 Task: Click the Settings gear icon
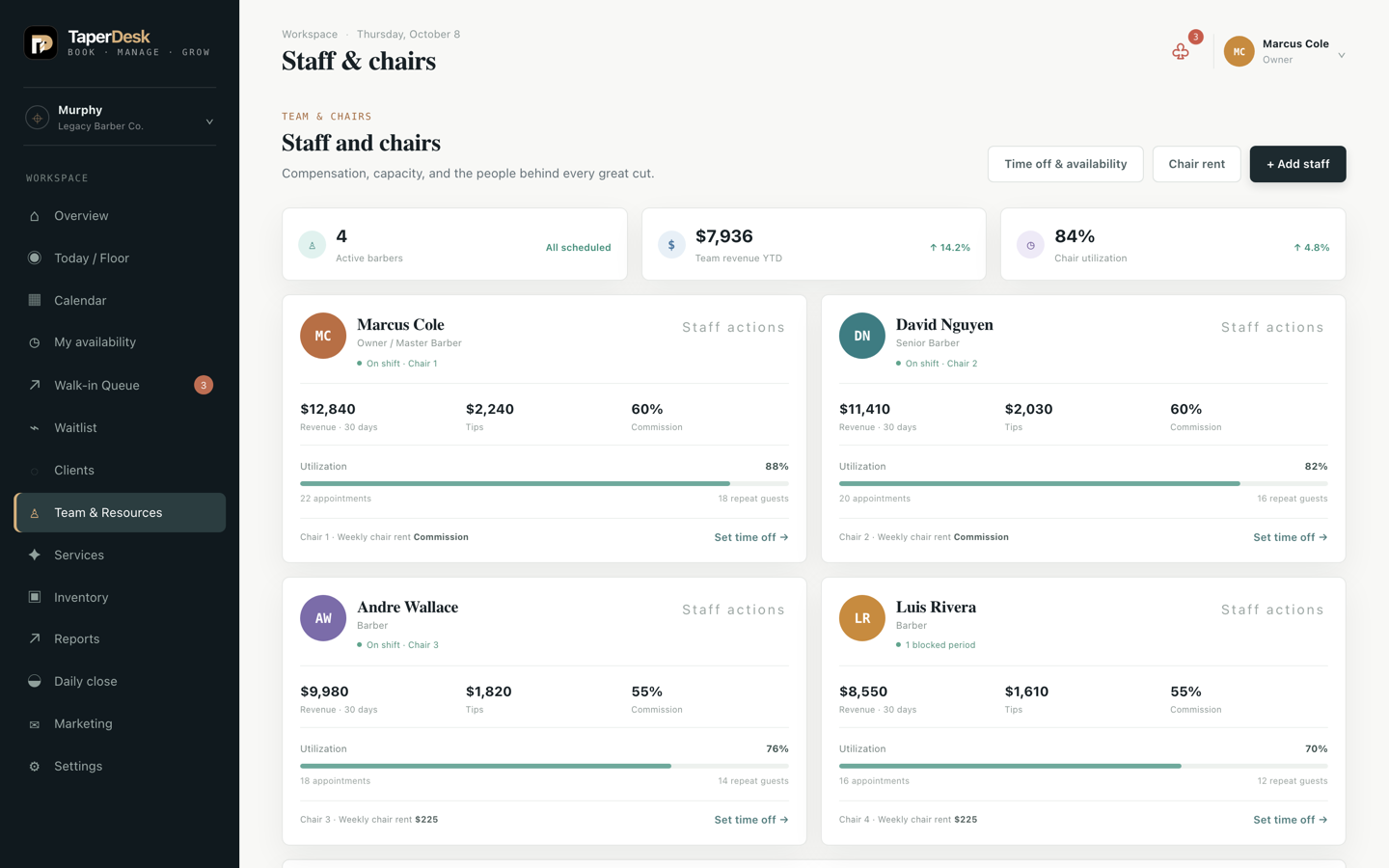35,766
